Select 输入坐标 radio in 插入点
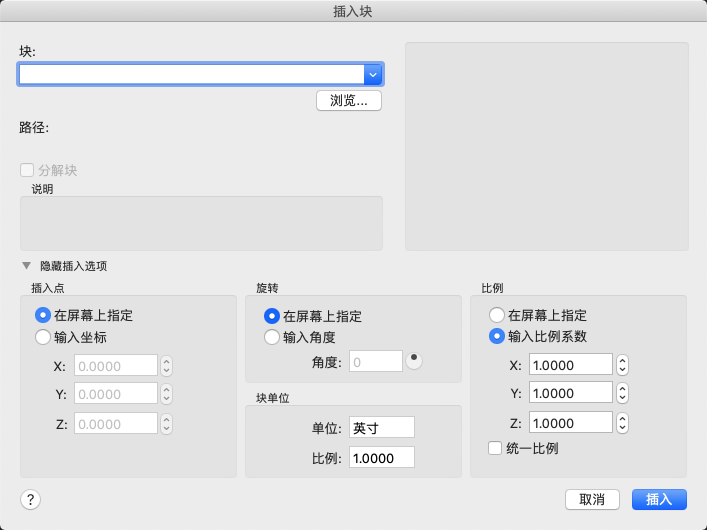 point(43,337)
